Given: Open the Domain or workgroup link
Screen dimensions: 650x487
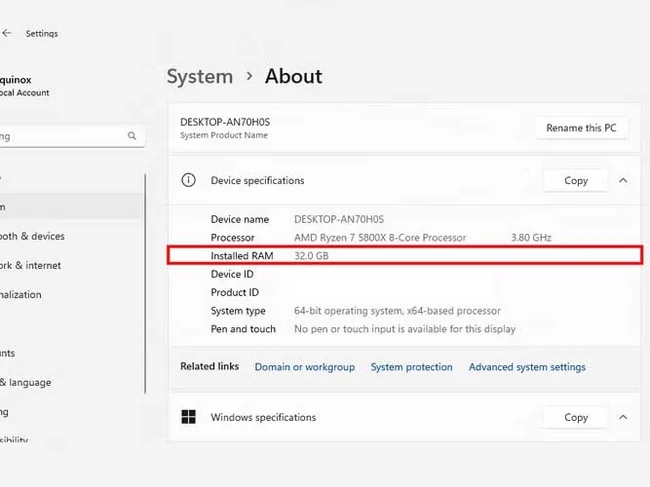Looking at the screenshot, I should [304, 367].
